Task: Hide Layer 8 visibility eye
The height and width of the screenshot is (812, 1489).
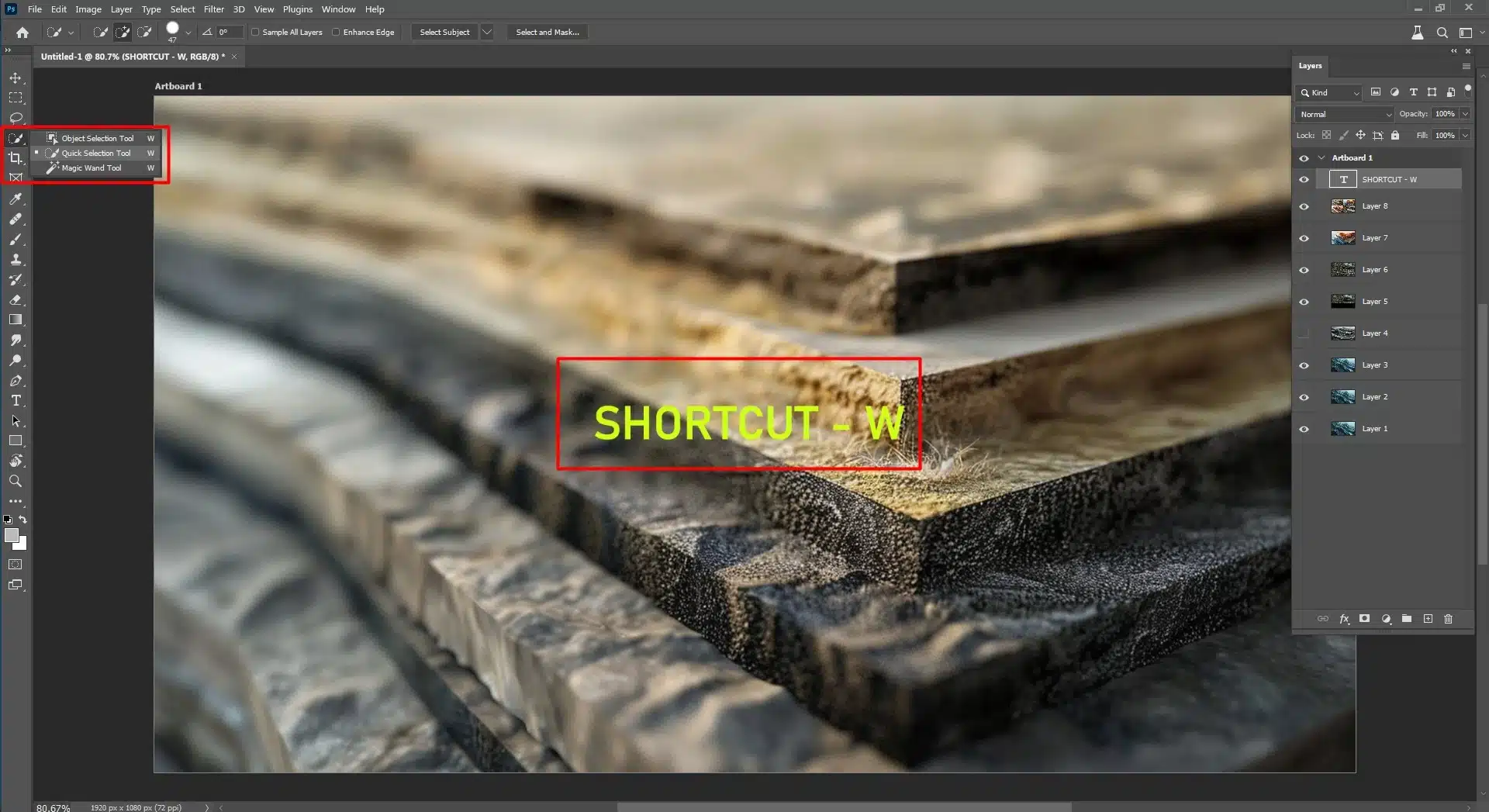Action: (1304, 207)
